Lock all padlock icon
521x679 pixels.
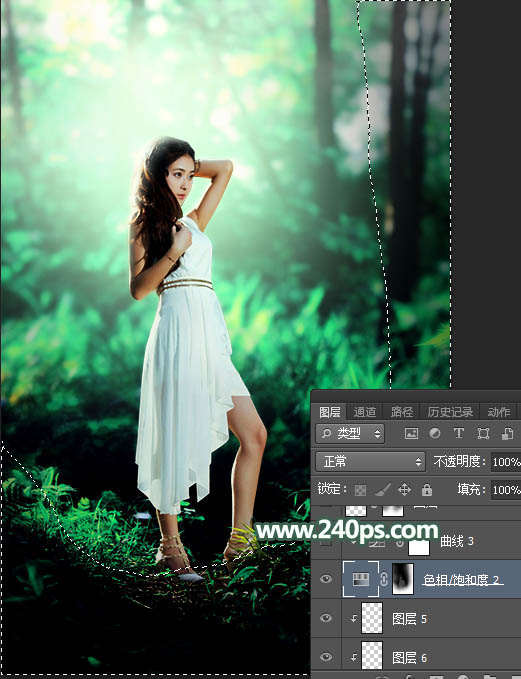click(x=427, y=490)
